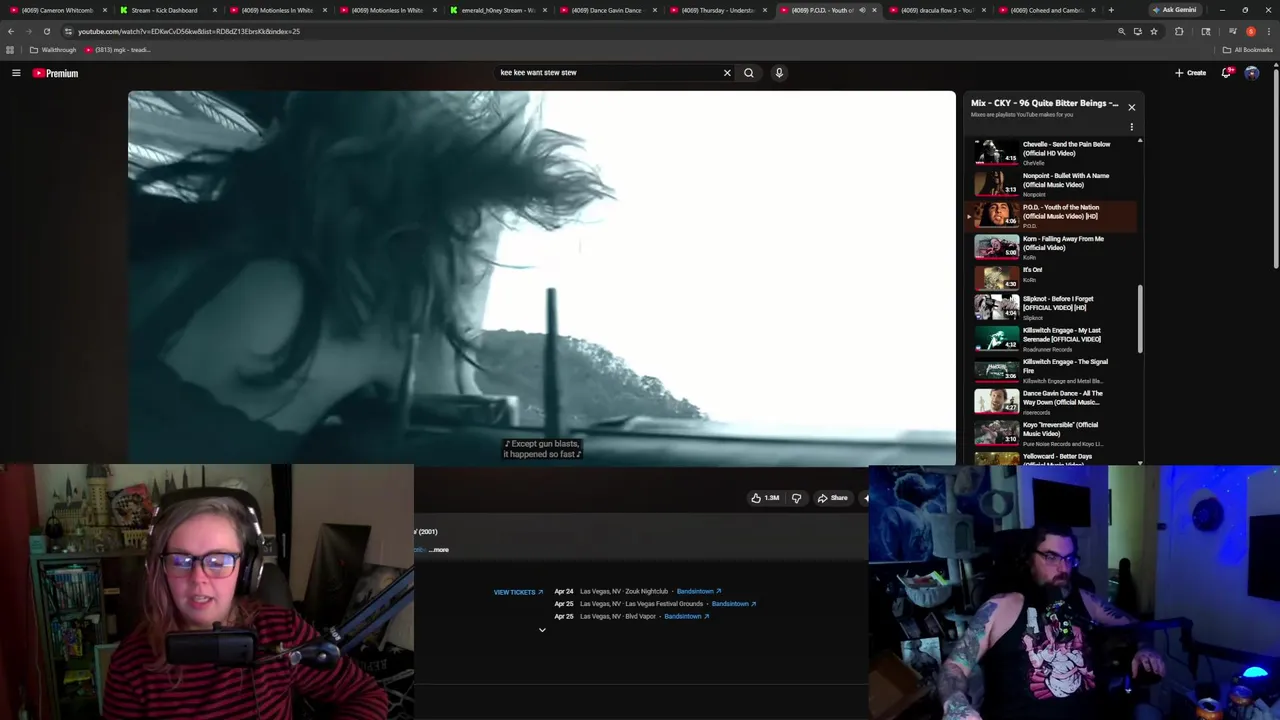Open YouTube notifications bell
The width and height of the screenshot is (1280, 720).
1227,73
